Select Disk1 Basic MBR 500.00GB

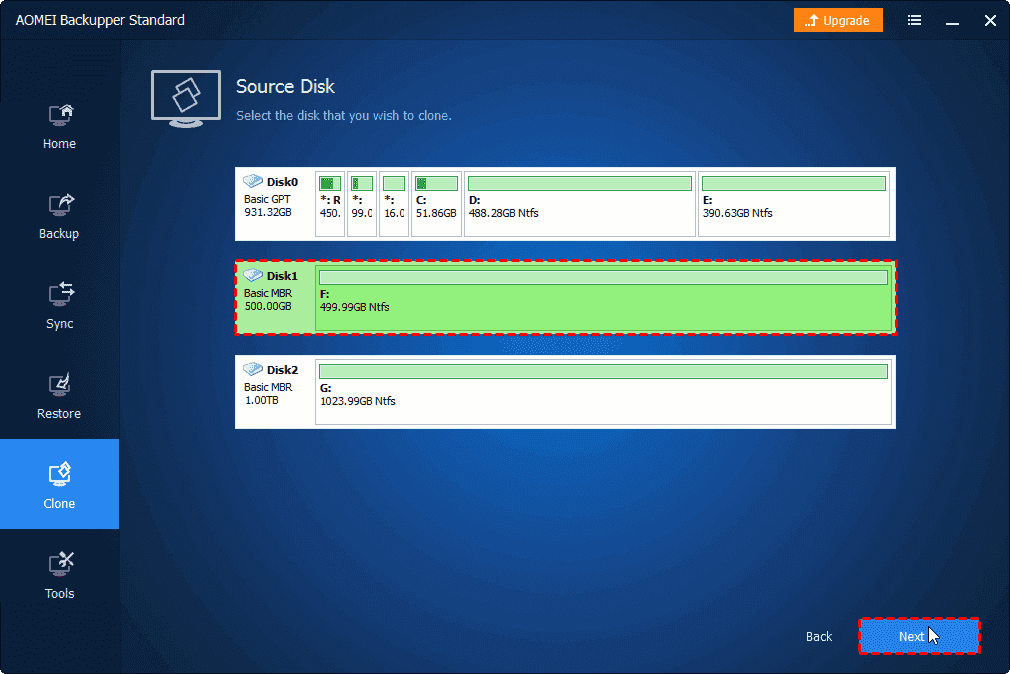tap(565, 298)
